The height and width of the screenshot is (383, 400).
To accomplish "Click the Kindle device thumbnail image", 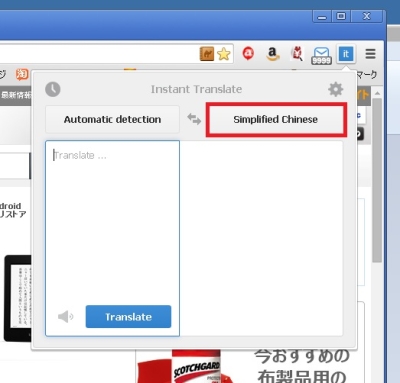I will pyautogui.click(x=17, y=298).
